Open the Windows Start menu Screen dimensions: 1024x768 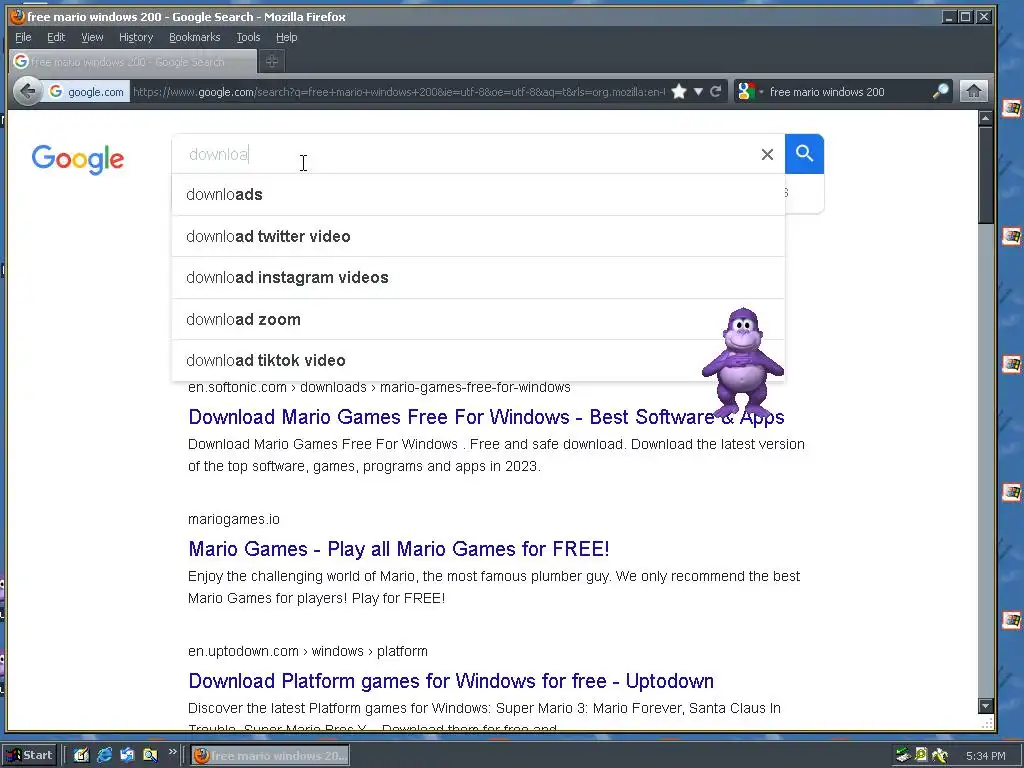(29, 756)
